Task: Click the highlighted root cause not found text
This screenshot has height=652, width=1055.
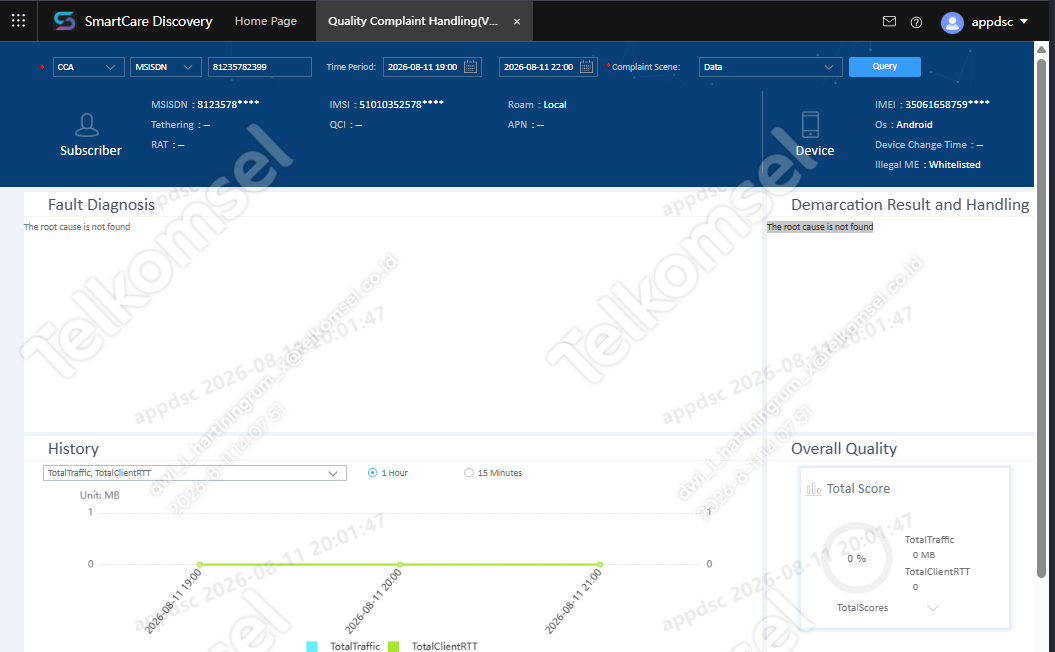Action: (820, 227)
